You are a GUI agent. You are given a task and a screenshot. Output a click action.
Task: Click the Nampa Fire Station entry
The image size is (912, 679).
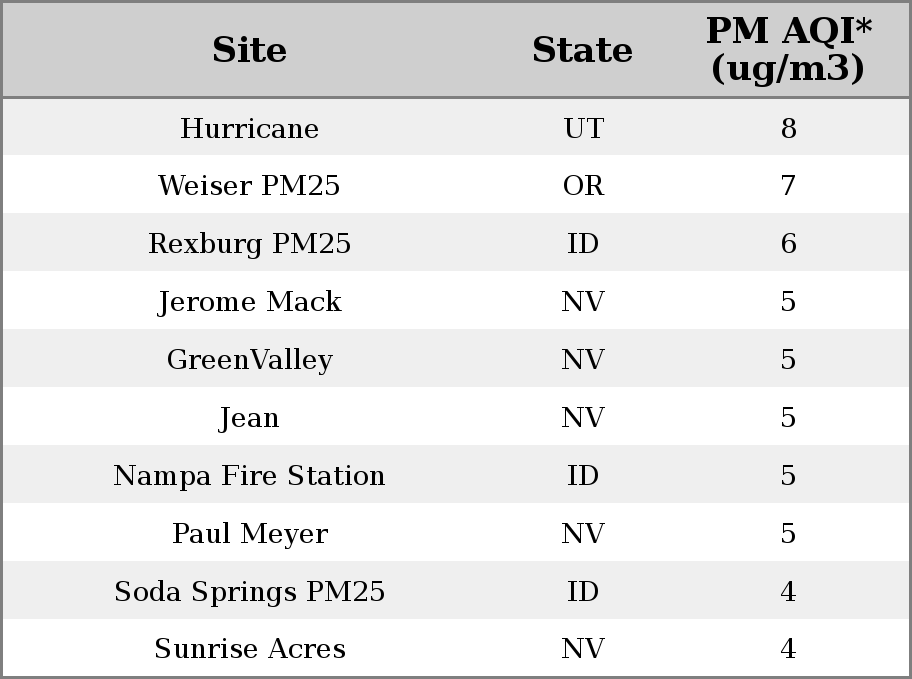coord(249,475)
